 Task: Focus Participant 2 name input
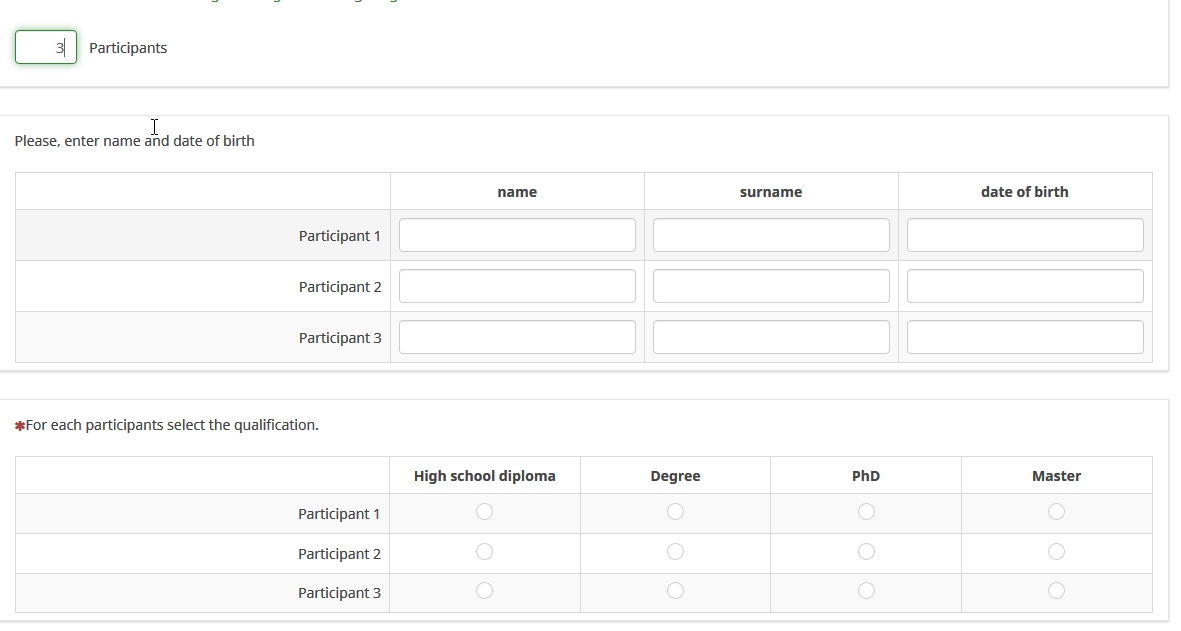click(517, 286)
